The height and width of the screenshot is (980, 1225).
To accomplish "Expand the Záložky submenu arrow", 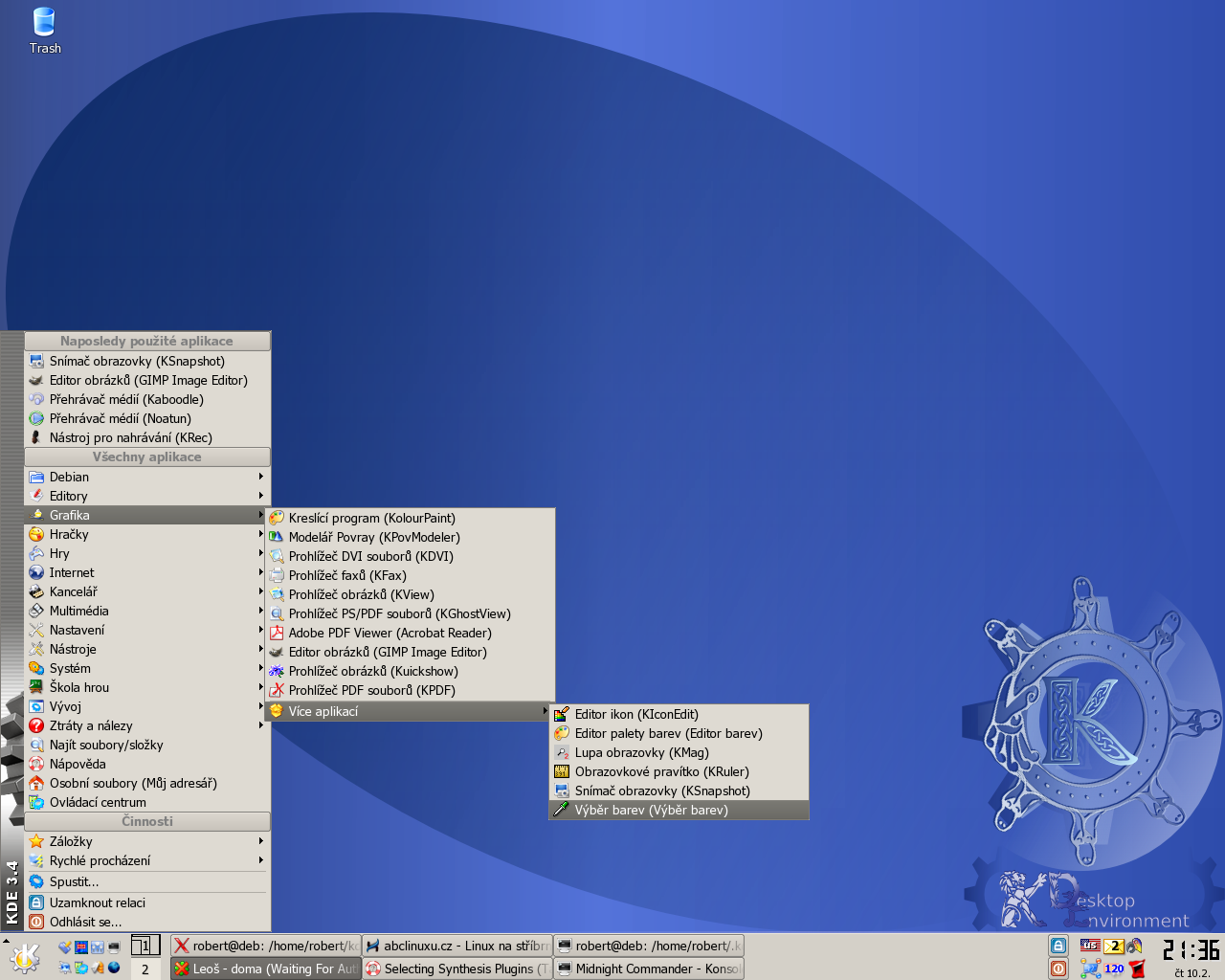I will pyautogui.click(x=260, y=841).
